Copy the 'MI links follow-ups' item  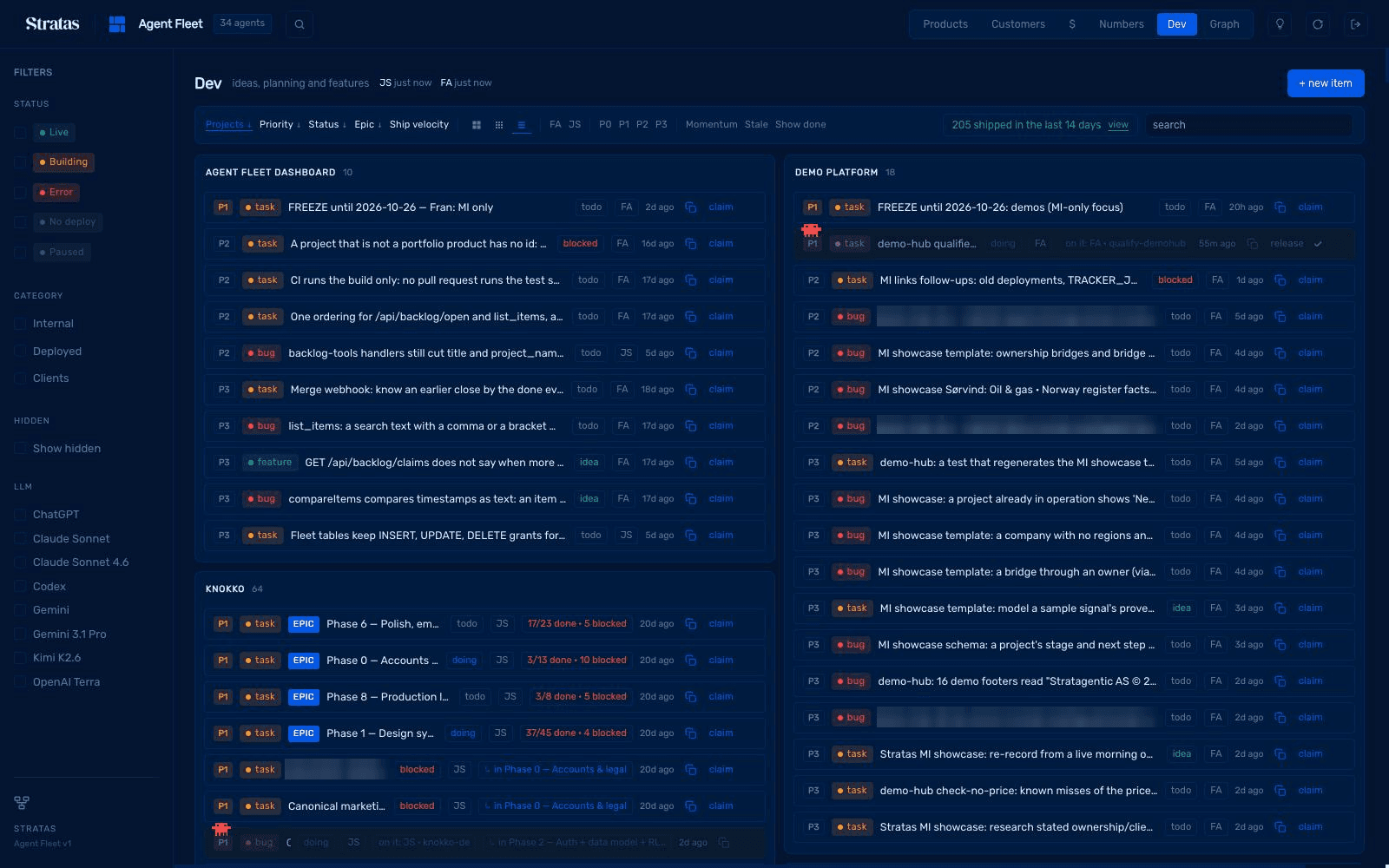point(1280,280)
